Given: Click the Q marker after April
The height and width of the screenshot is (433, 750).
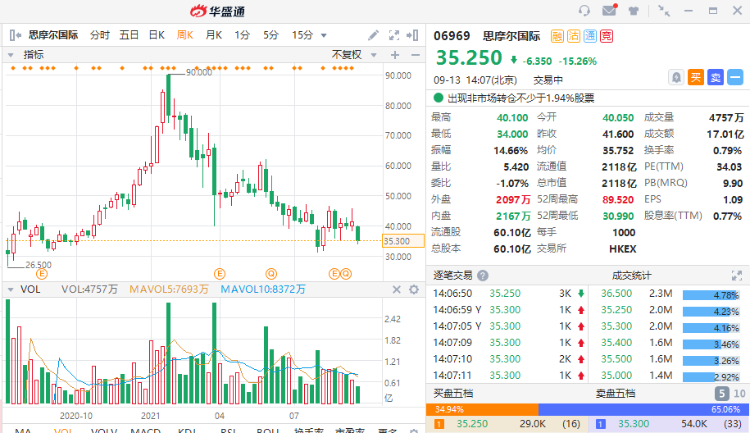Looking at the screenshot, I should pos(271,274).
